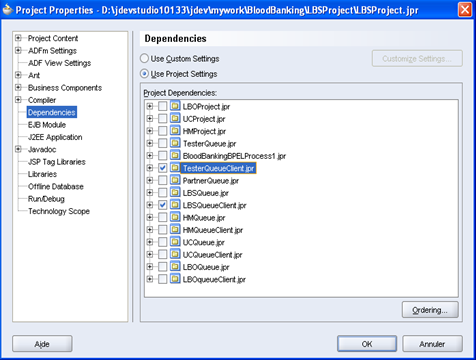The image size is (476, 360).
Task: Check the HMQueueClient.jpr dependency checkbox
Action: point(162,230)
